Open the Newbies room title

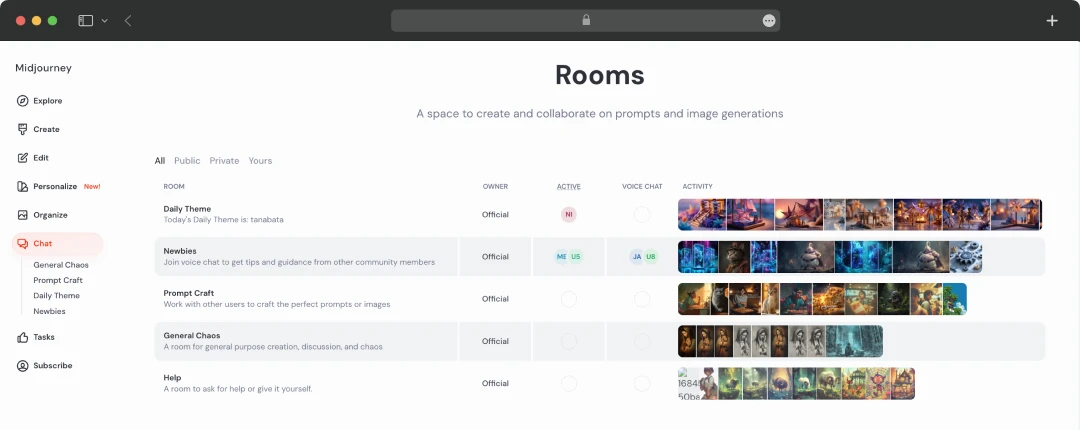coord(180,251)
